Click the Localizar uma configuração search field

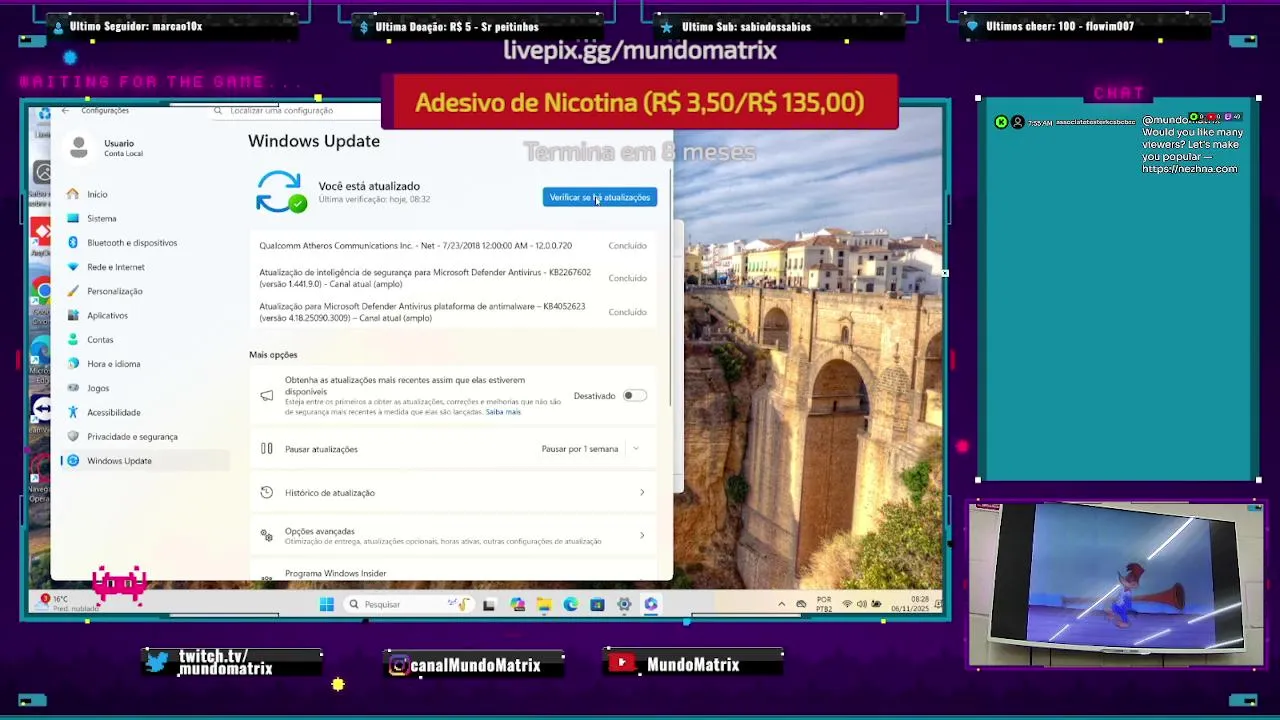pyautogui.click(x=295, y=111)
